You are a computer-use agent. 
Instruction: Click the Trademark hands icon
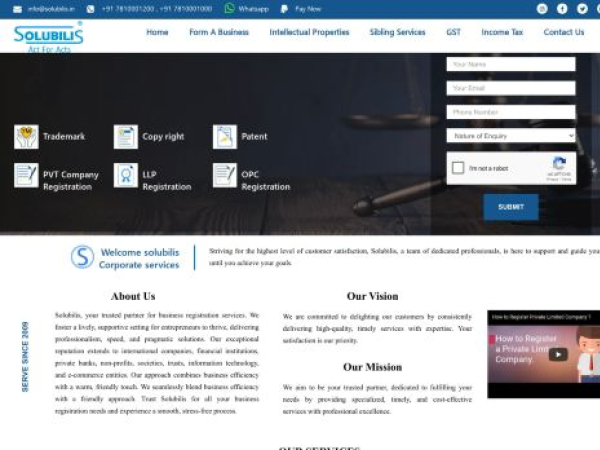26,137
